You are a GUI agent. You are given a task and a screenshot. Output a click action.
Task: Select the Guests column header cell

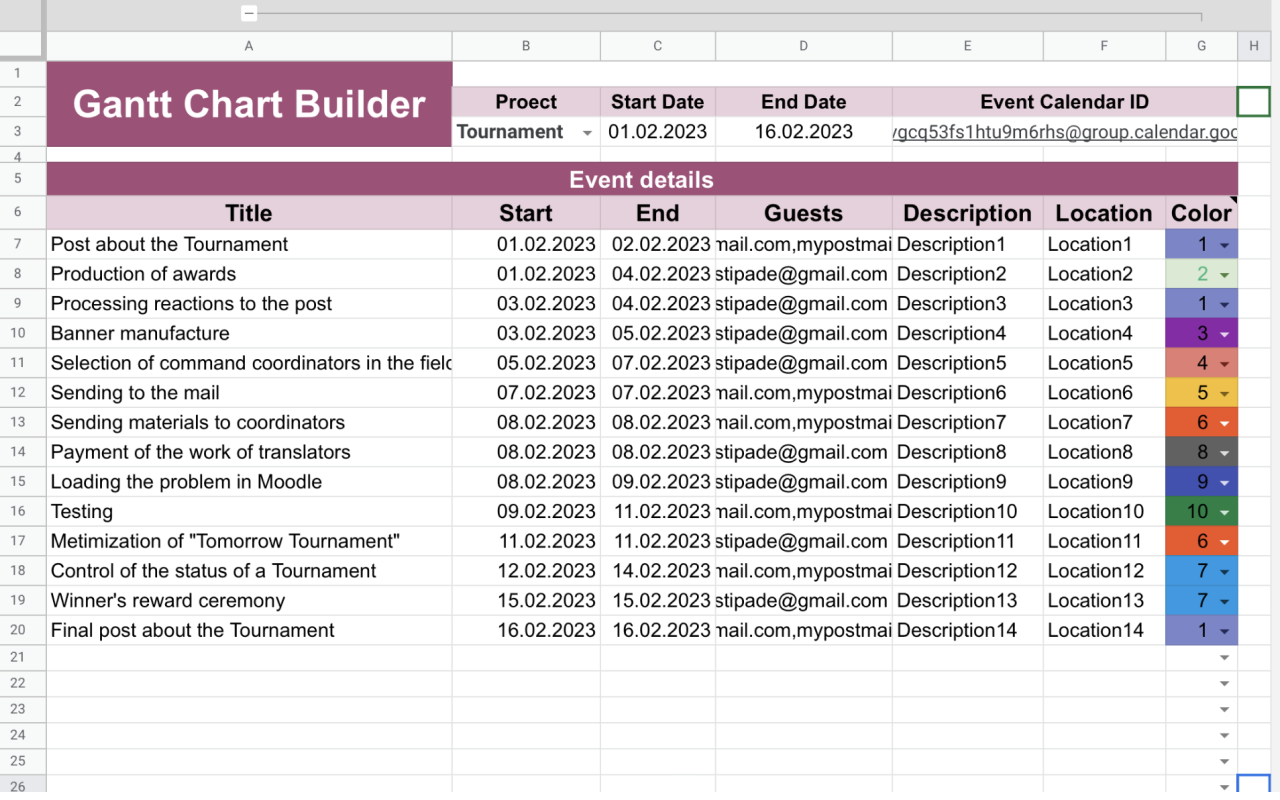pos(803,212)
